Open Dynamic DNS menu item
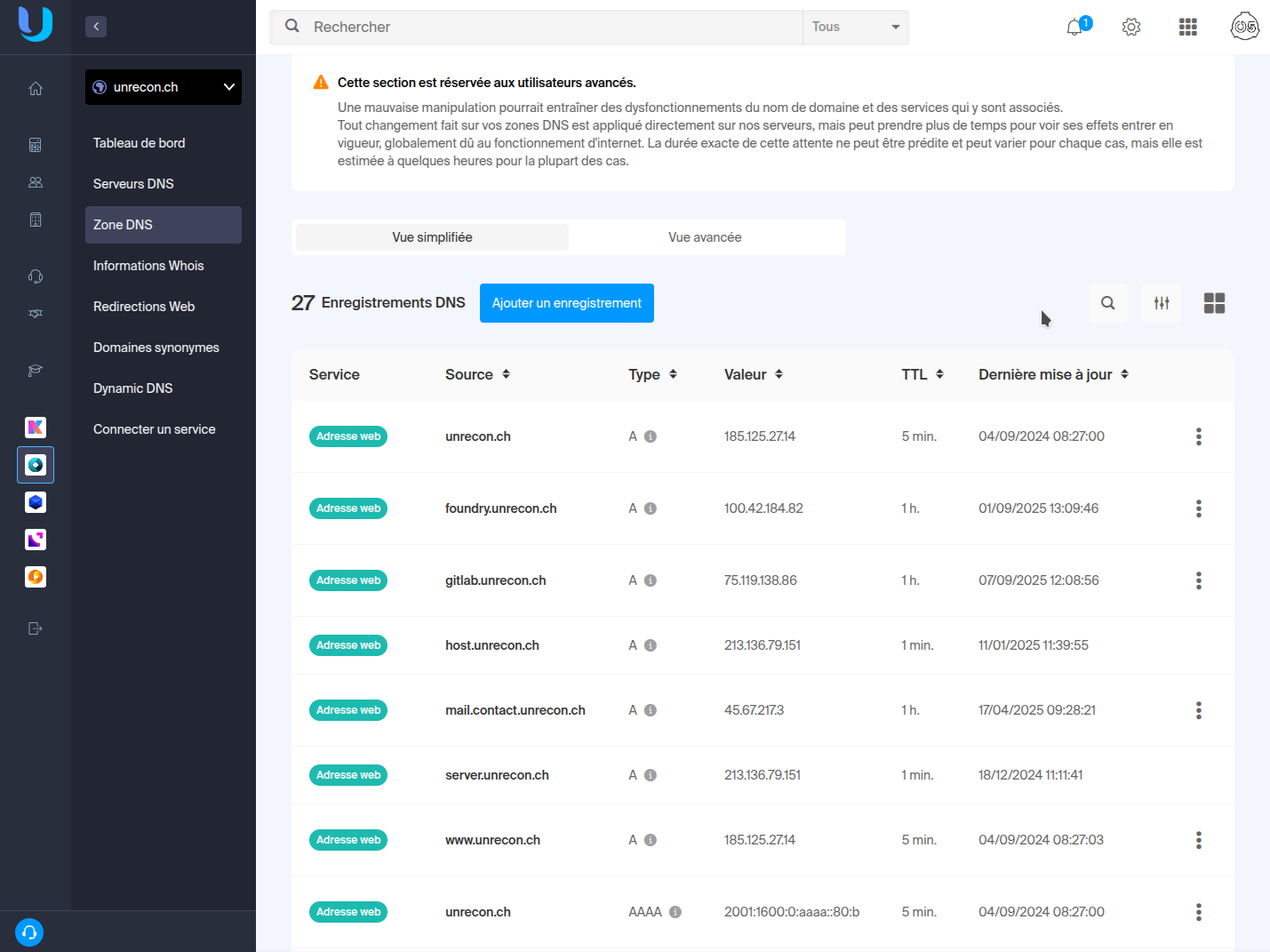 tap(164, 388)
